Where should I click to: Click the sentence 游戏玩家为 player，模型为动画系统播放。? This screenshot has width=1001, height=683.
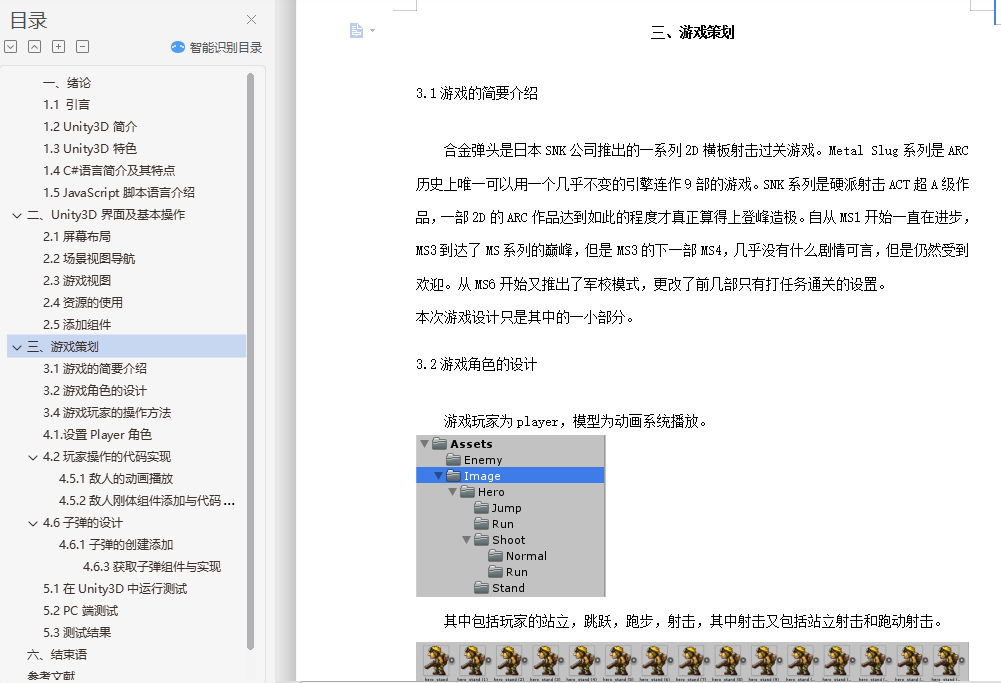click(x=575, y=421)
